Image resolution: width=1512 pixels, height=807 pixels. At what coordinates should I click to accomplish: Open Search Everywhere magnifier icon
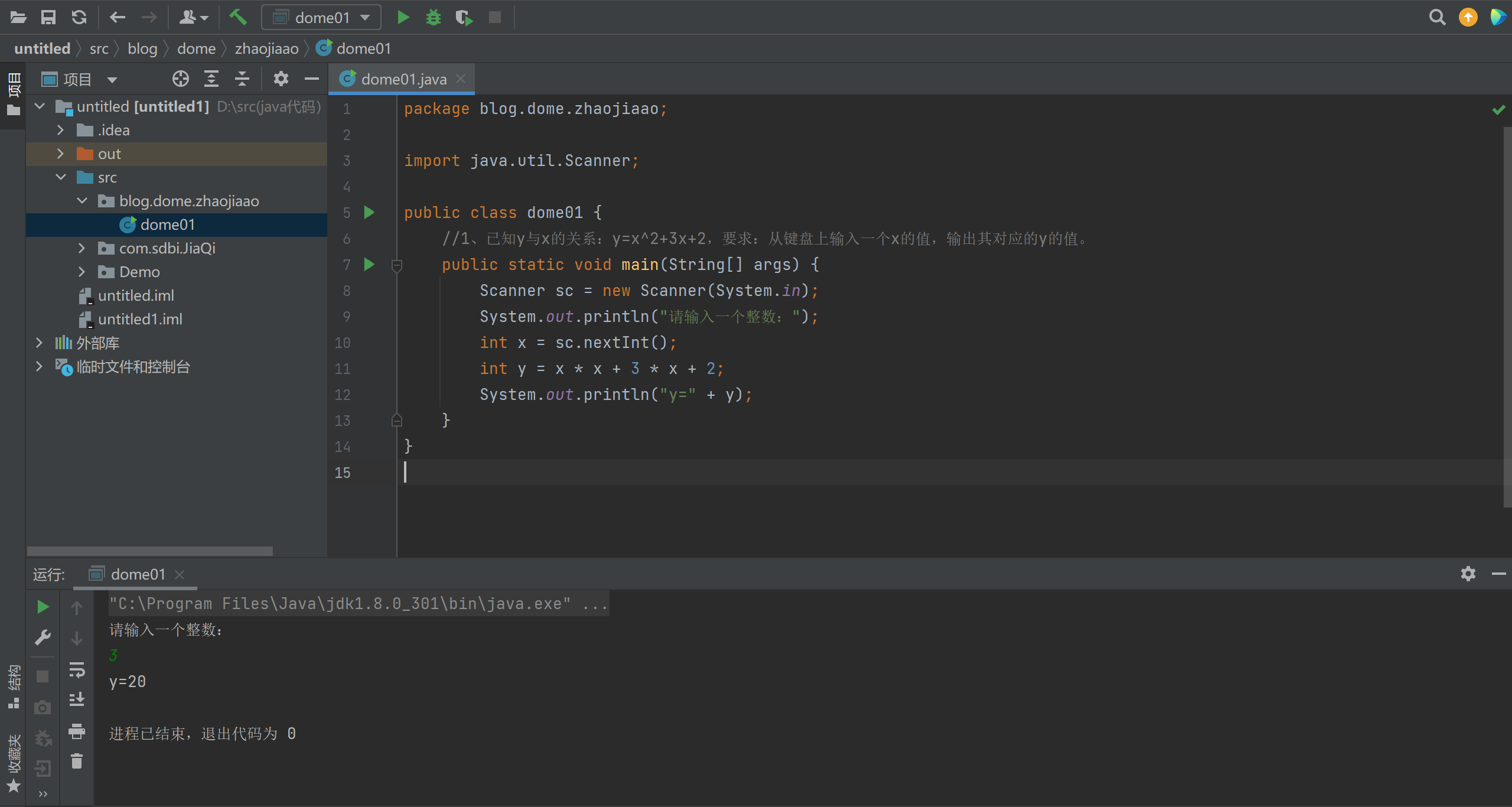pos(1437,17)
